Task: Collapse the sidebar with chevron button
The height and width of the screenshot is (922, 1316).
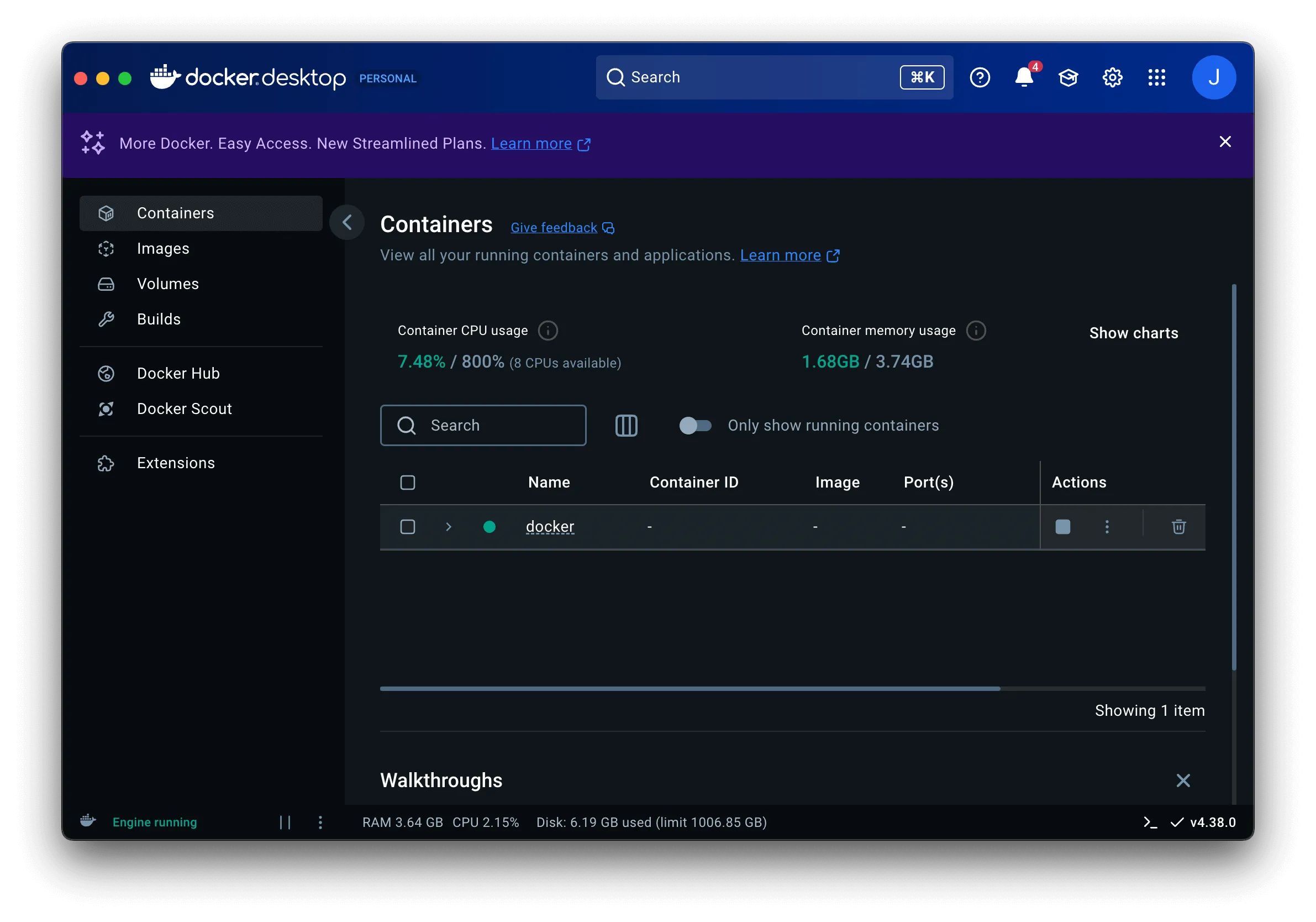Action: point(347,222)
